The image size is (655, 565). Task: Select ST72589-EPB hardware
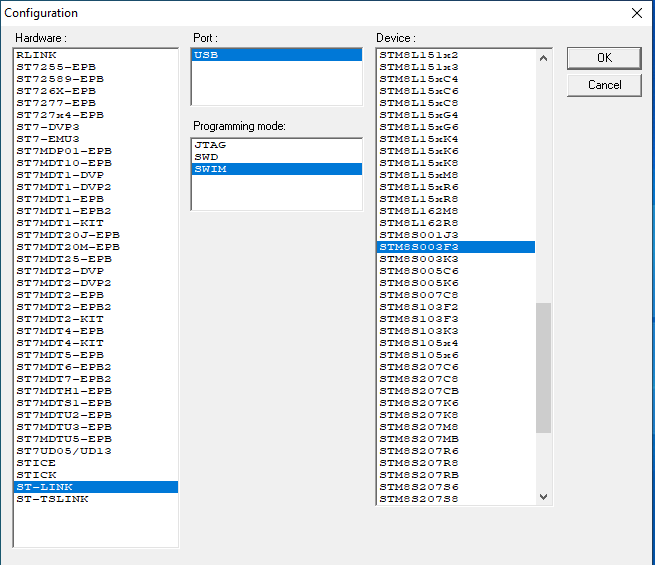[96, 79]
